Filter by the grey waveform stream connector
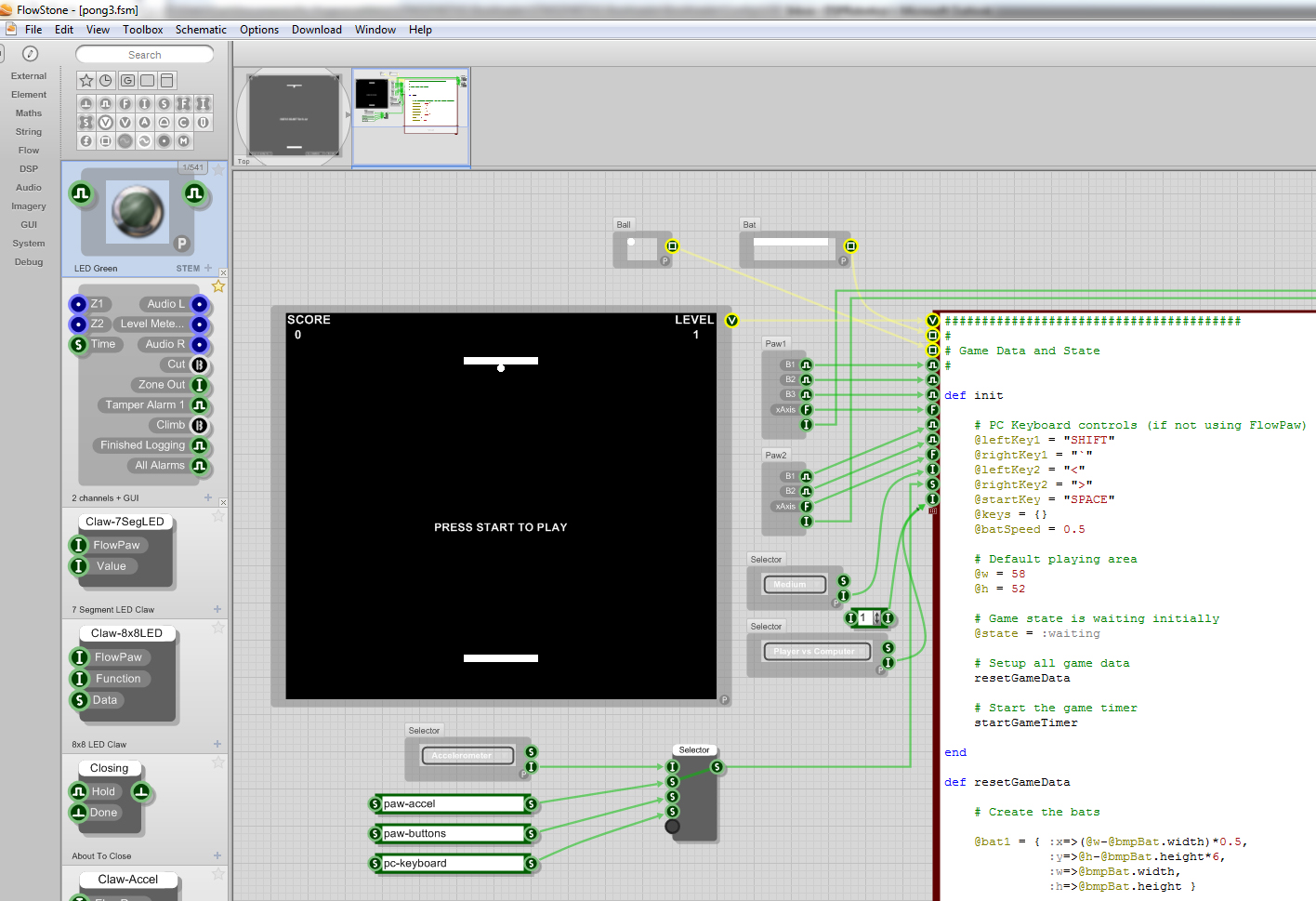 [125, 140]
